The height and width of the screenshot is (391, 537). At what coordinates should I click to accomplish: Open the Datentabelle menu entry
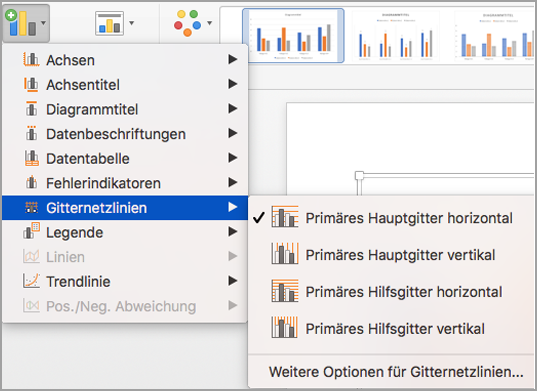(x=125, y=159)
